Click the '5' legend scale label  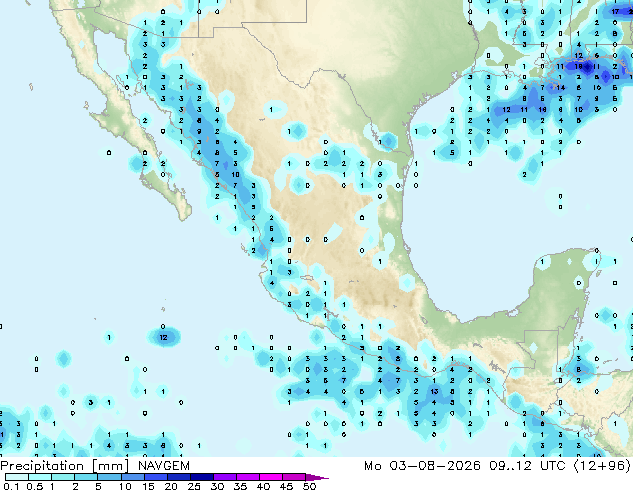point(98,486)
